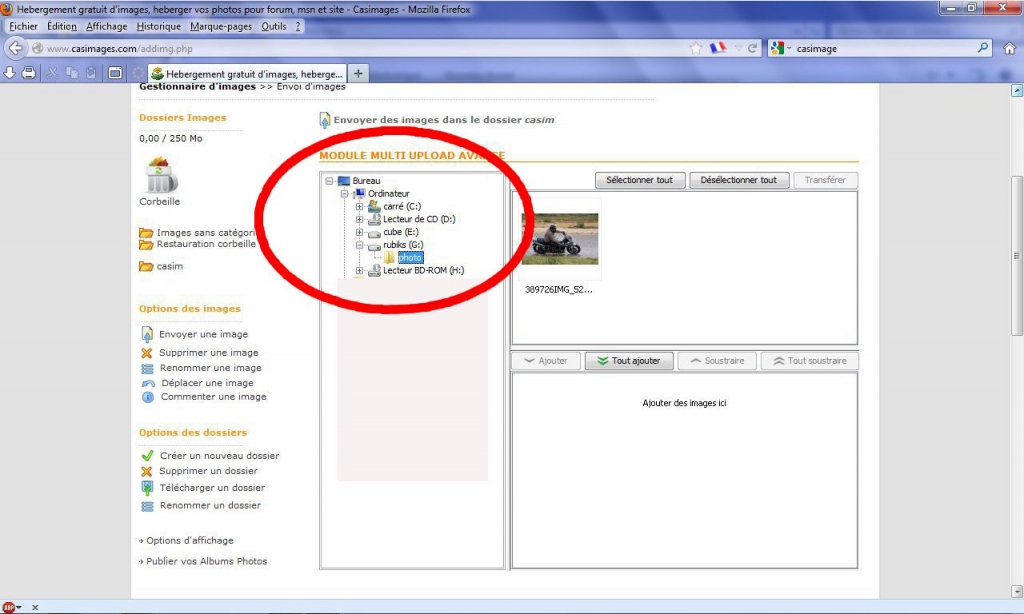
Task: Click the Sélectionner tout button
Action: (x=640, y=180)
